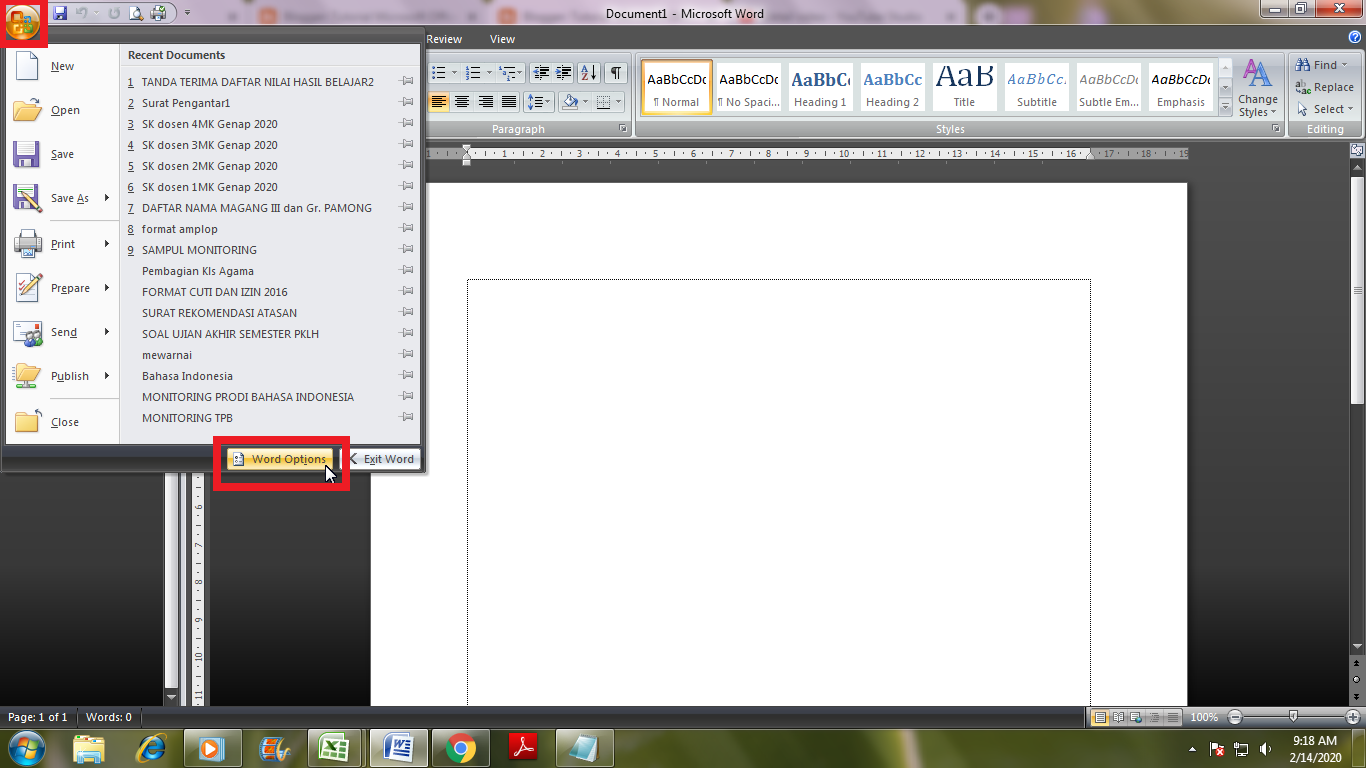
Task: Pin TANDA TERIMA DAFTAR NILAI HASIL BELAJAR2 document
Action: [x=407, y=82]
